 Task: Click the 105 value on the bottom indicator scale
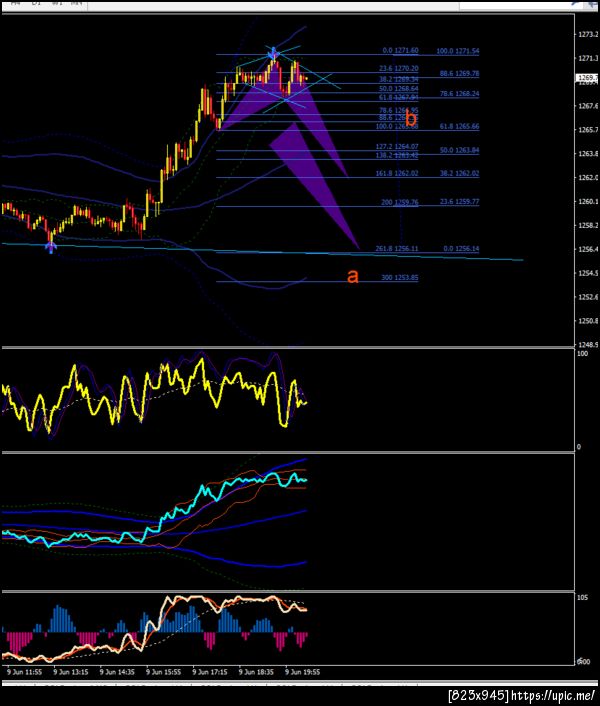(582, 597)
